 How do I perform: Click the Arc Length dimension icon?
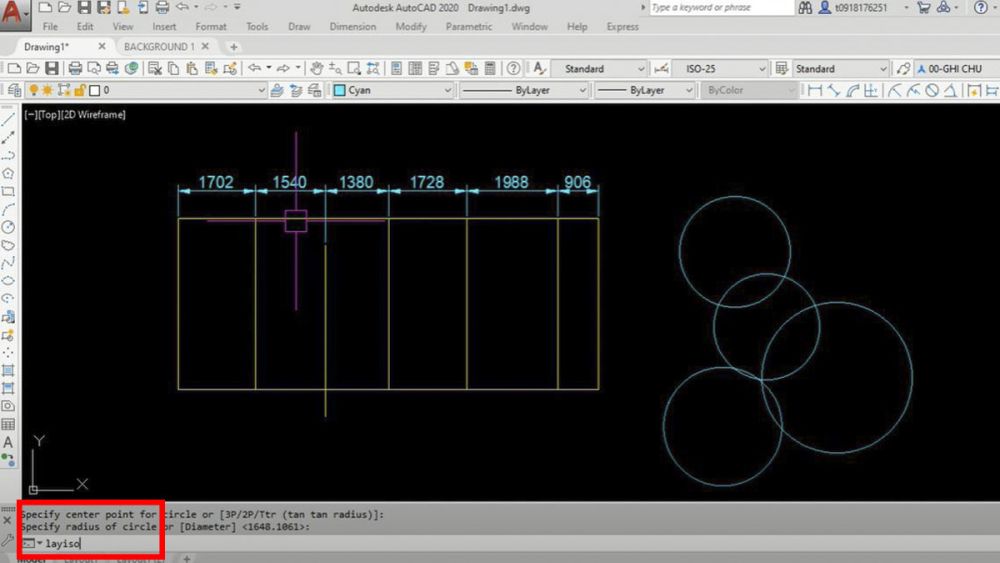(x=853, y=91)
